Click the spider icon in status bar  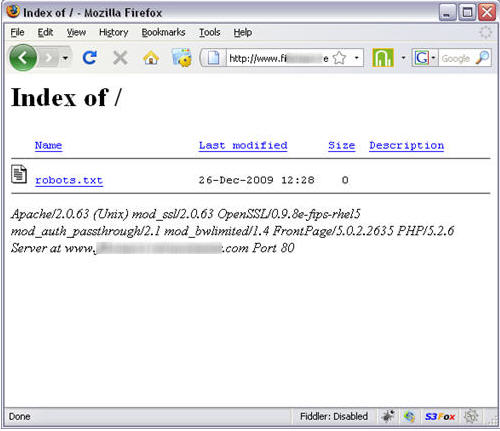(388, 416)
